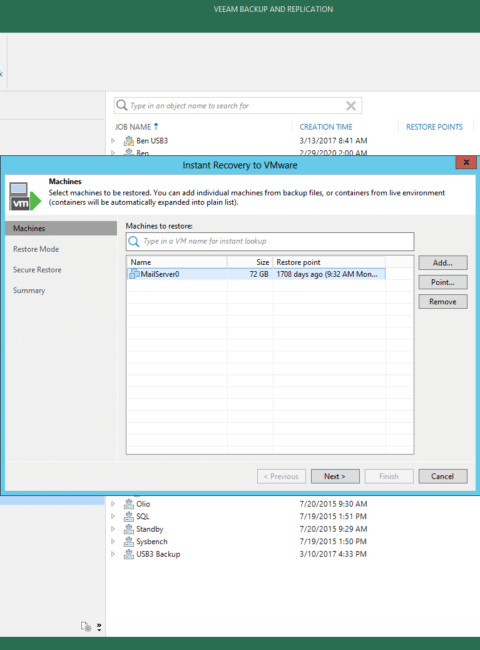The image size is (480, 650).
Task: Clear the object name search field
Action: point(351,106)
